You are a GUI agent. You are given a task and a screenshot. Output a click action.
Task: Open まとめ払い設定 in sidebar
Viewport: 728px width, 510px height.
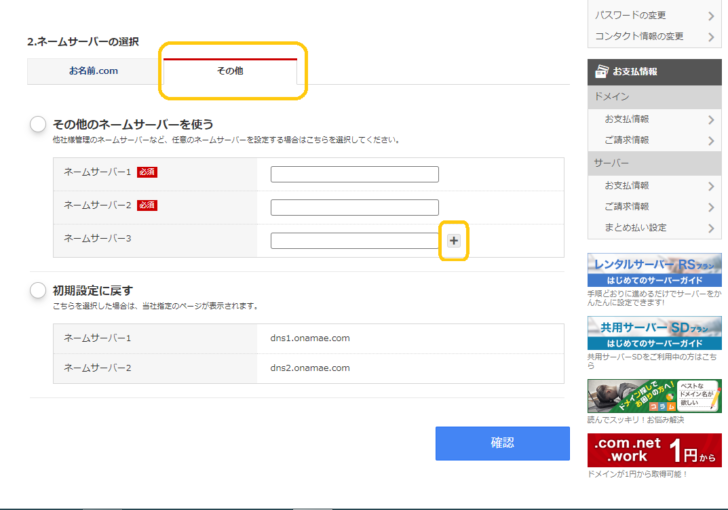click(x=635, y=228)
